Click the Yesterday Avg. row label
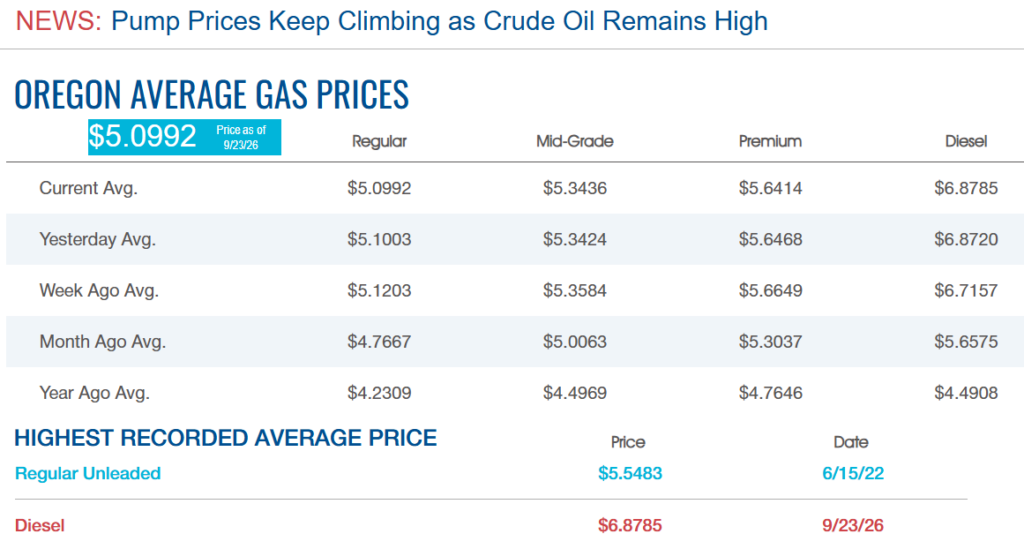1024x549 pixels. [x=97, y=240]
